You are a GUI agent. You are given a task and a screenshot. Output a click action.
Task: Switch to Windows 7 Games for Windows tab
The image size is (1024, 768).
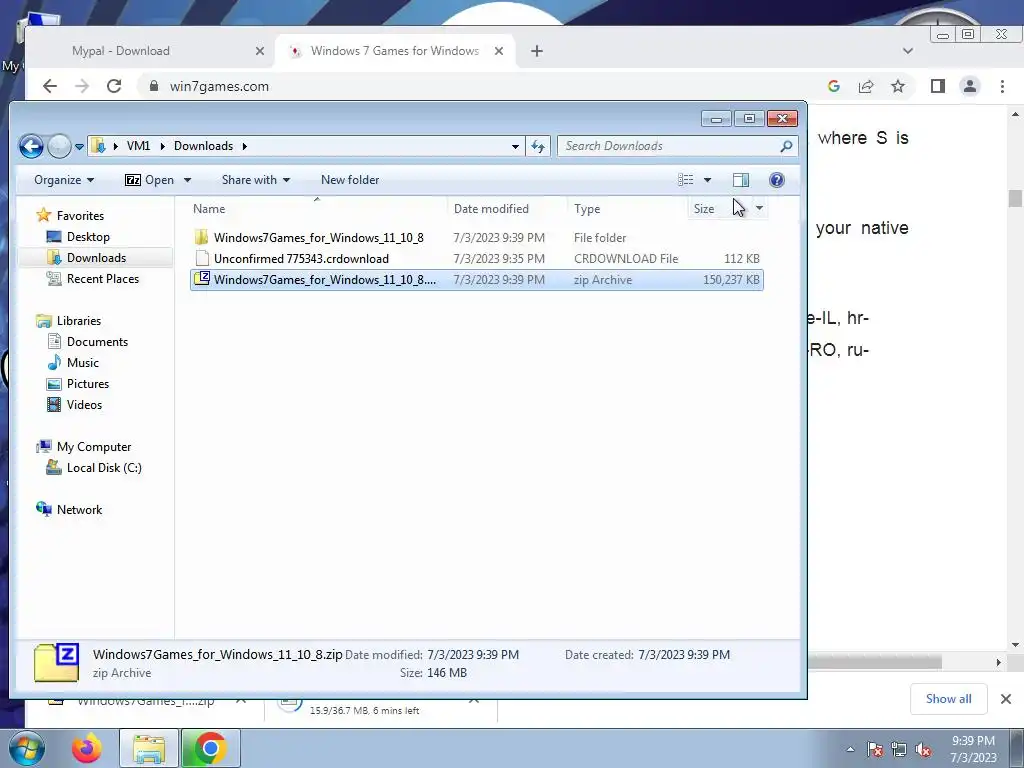(394, 51)
